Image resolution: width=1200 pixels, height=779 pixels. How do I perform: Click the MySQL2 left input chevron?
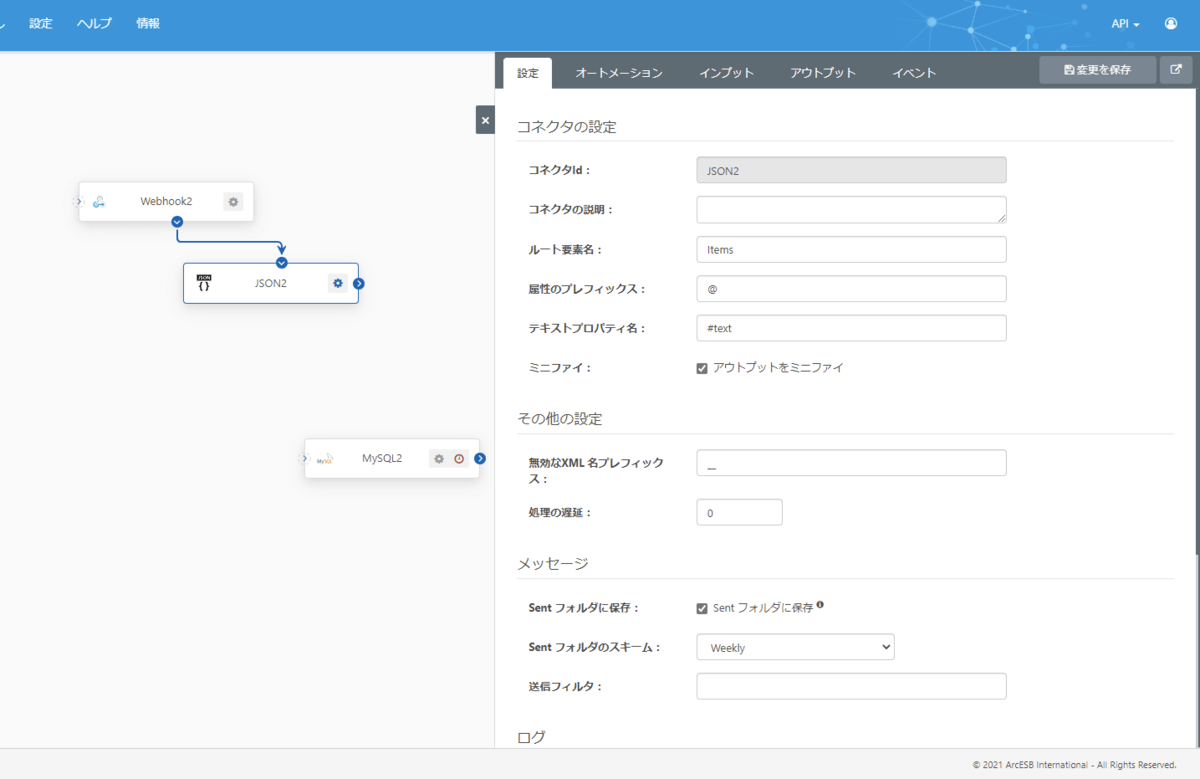tap(304, 458)
